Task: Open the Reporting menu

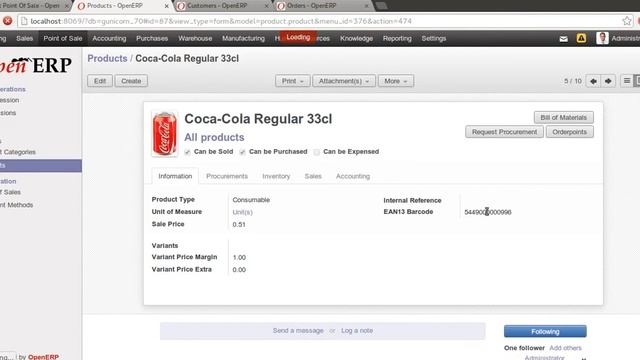Action: (397, 38)
